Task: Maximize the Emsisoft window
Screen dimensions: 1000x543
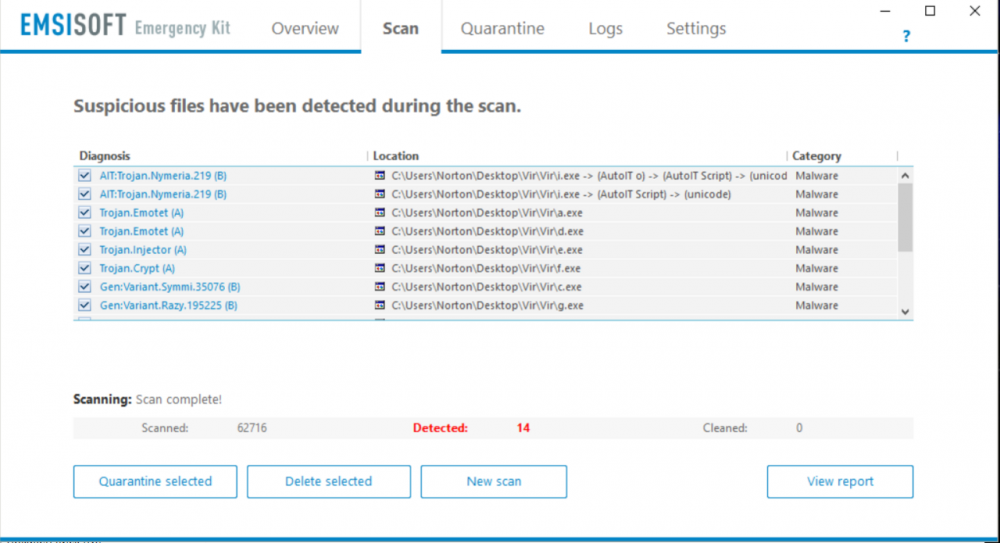Action: tap(930, 11)
